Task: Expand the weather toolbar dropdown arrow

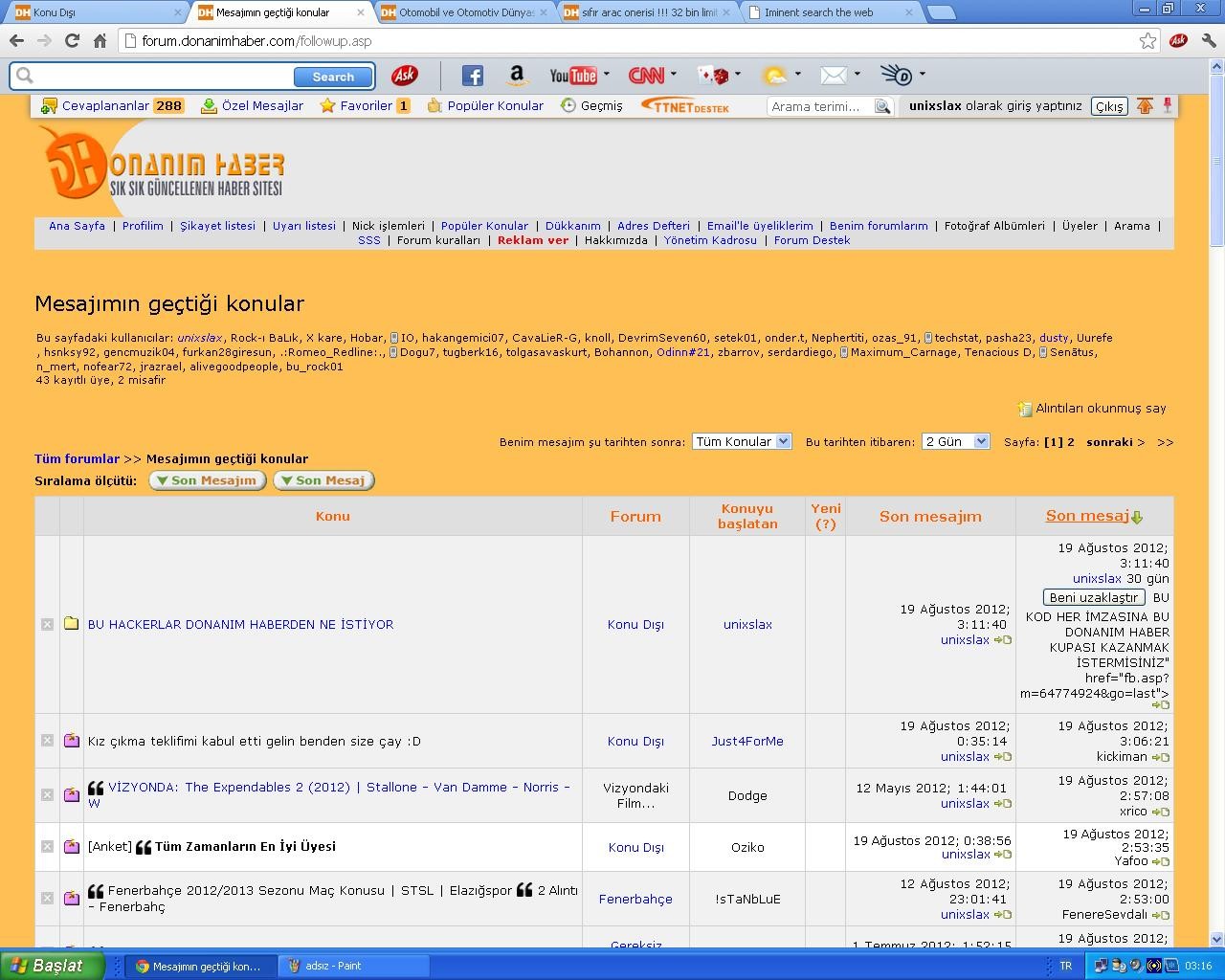Action: (797, 75)
